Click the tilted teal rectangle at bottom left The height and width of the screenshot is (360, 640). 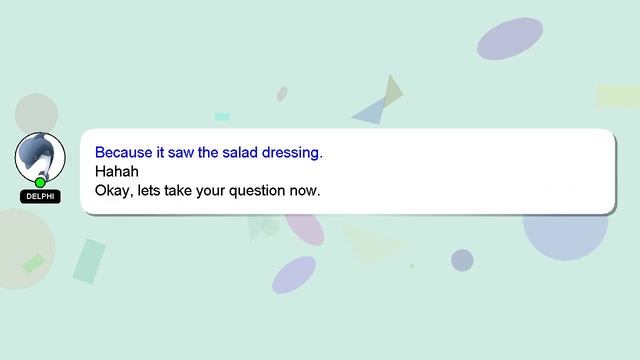pyautogui.click(x=89, y=262)
